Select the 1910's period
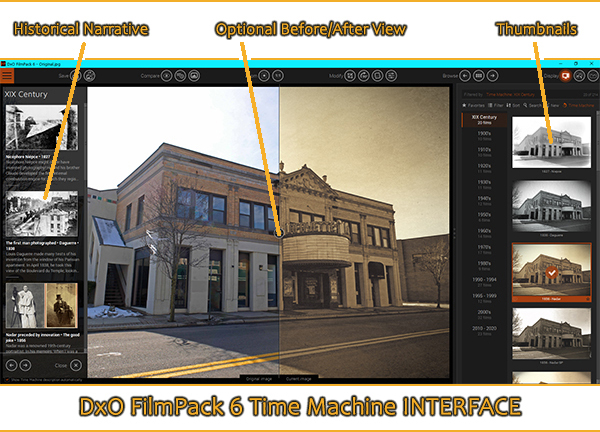The image size is (600, 432). click(x=484, y=152)
